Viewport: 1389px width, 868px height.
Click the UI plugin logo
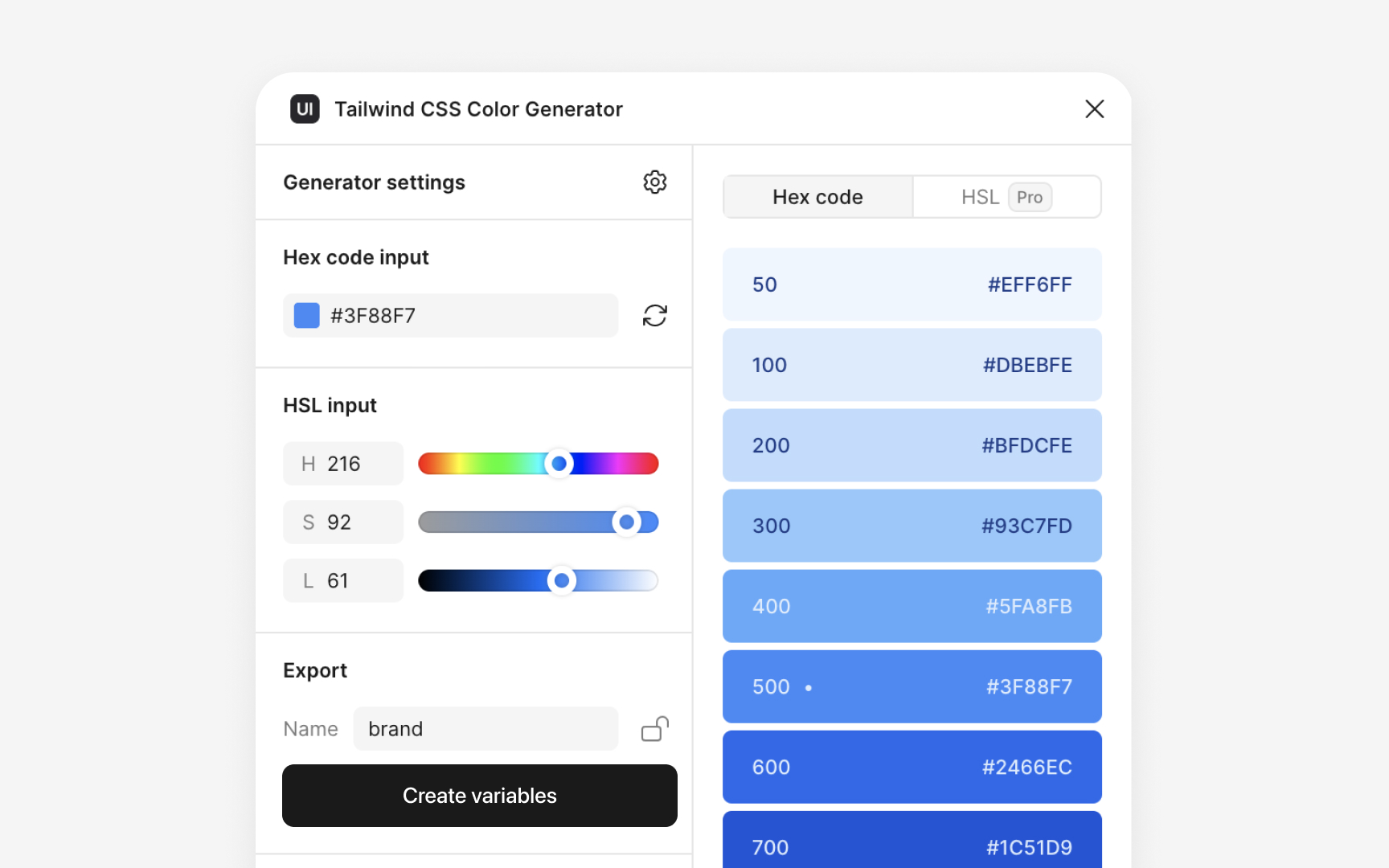click(x=304, y=108)
